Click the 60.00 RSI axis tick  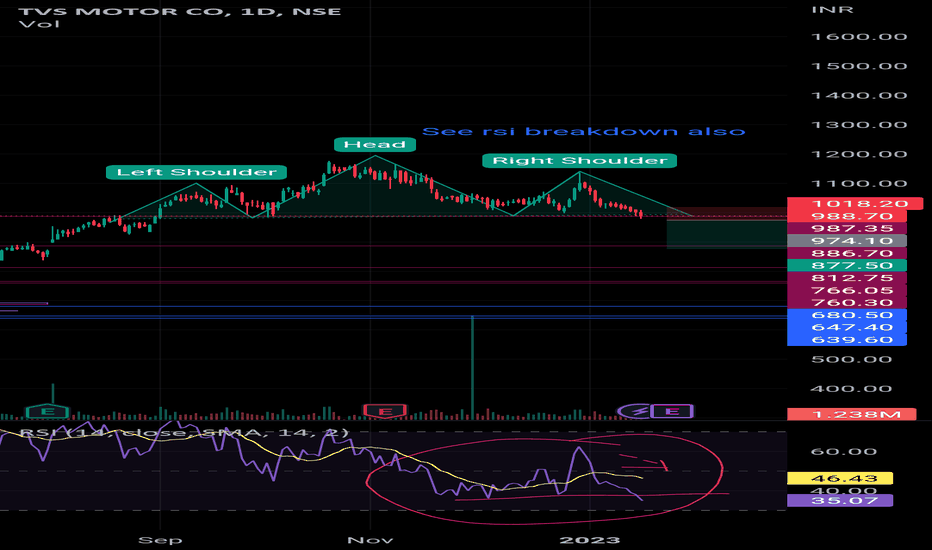tap(843, 452)
